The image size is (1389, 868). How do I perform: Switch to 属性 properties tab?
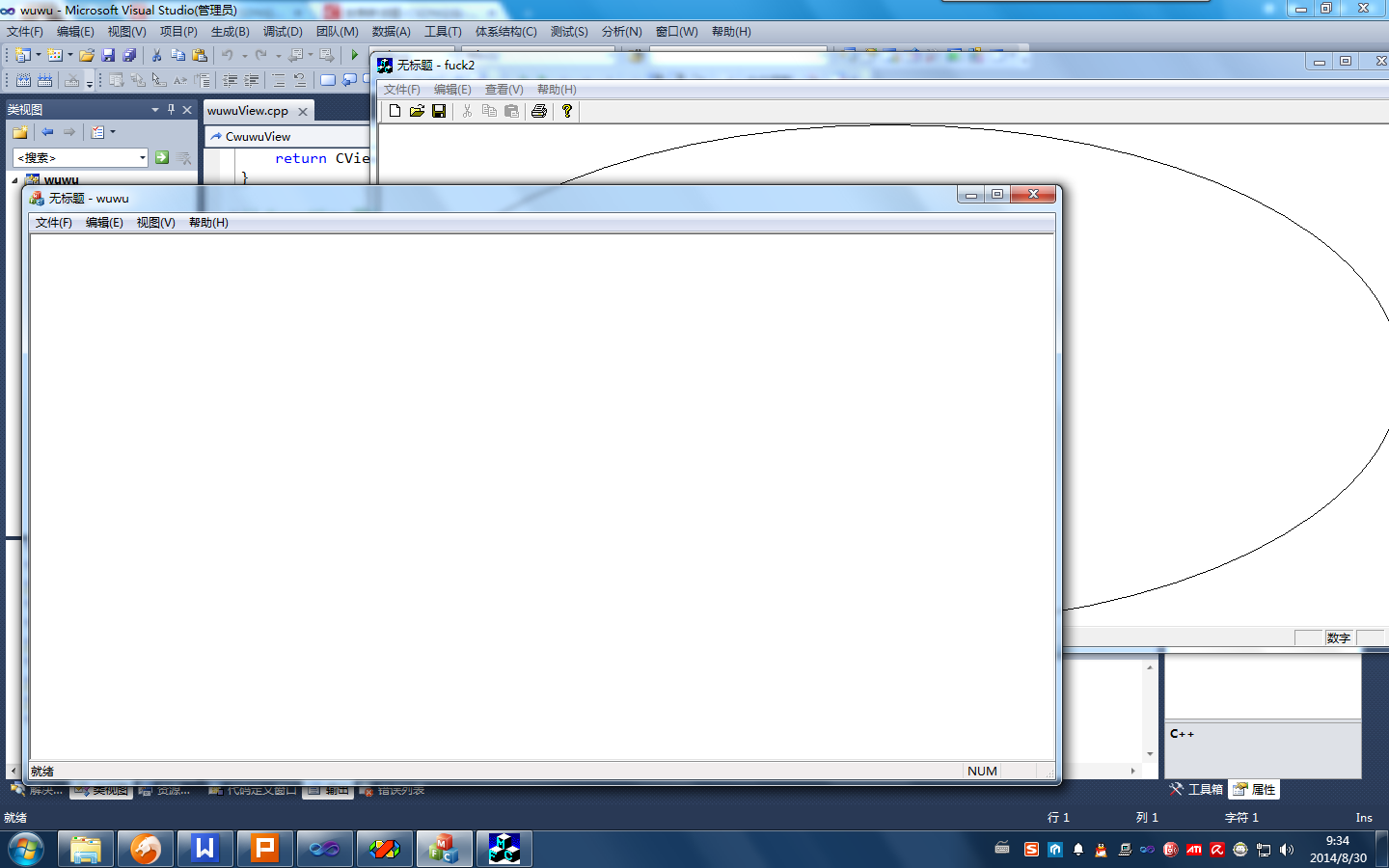click(1254, 789)
